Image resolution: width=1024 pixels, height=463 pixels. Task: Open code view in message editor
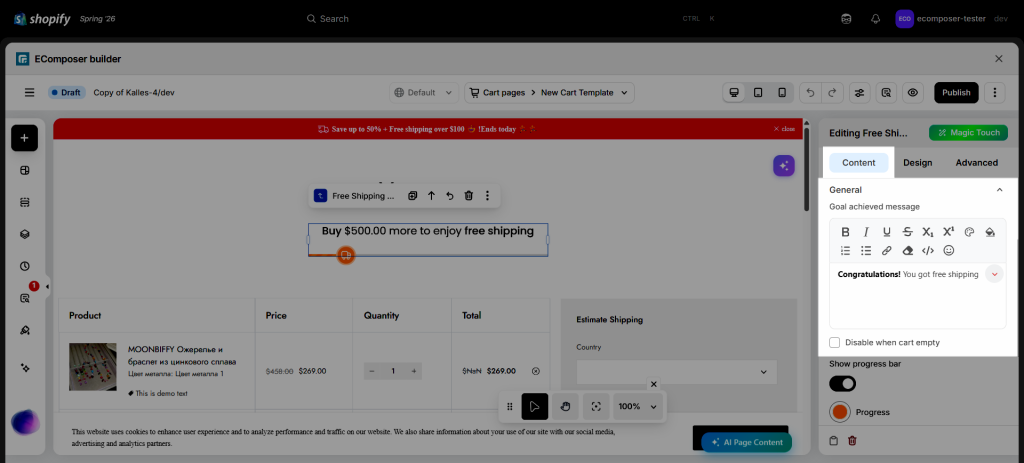coord(928,250)
